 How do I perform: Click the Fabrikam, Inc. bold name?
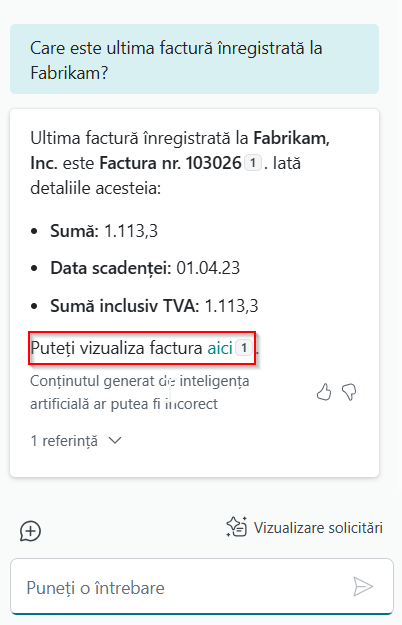[x=180, y=151]
